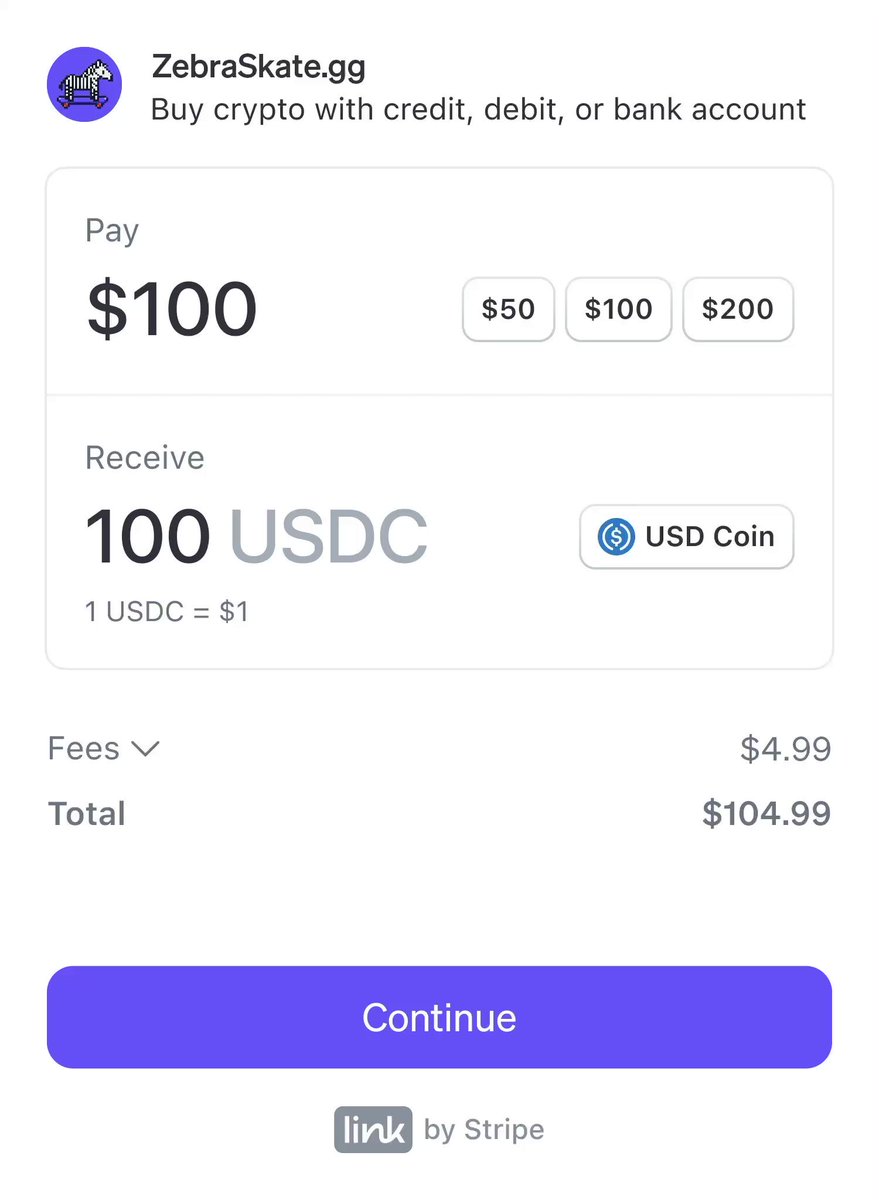This screenshot has height=1200, width=879.
Task: Click the blue USDC coin icon
Action: click(x=616, y=537)
